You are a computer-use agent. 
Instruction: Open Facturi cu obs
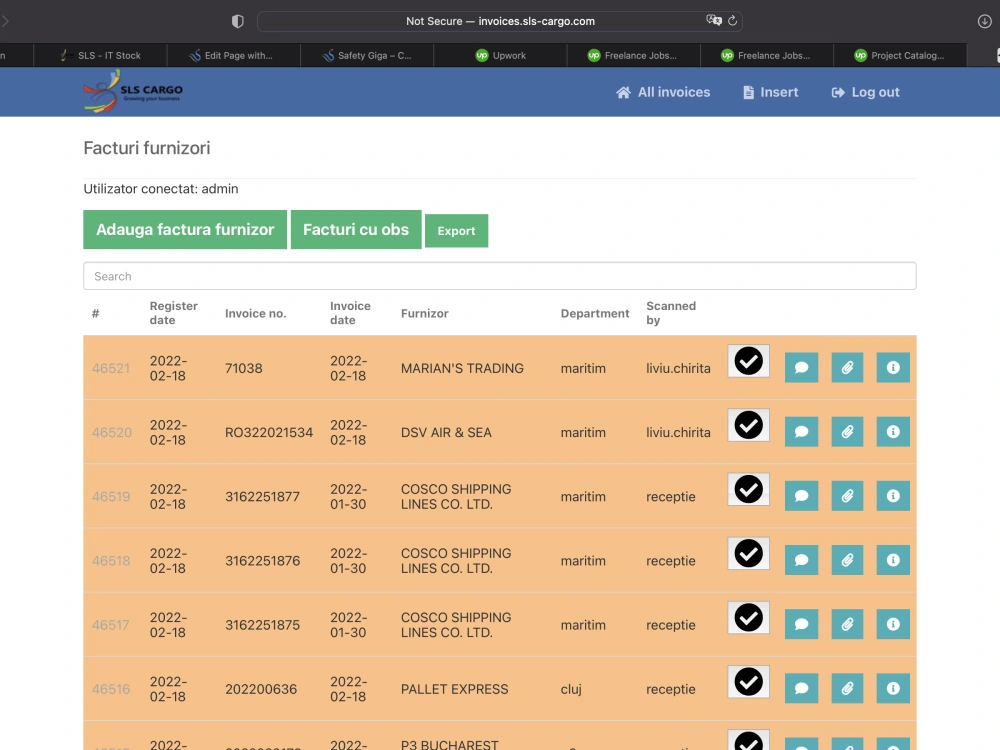(x=356, y=230)
